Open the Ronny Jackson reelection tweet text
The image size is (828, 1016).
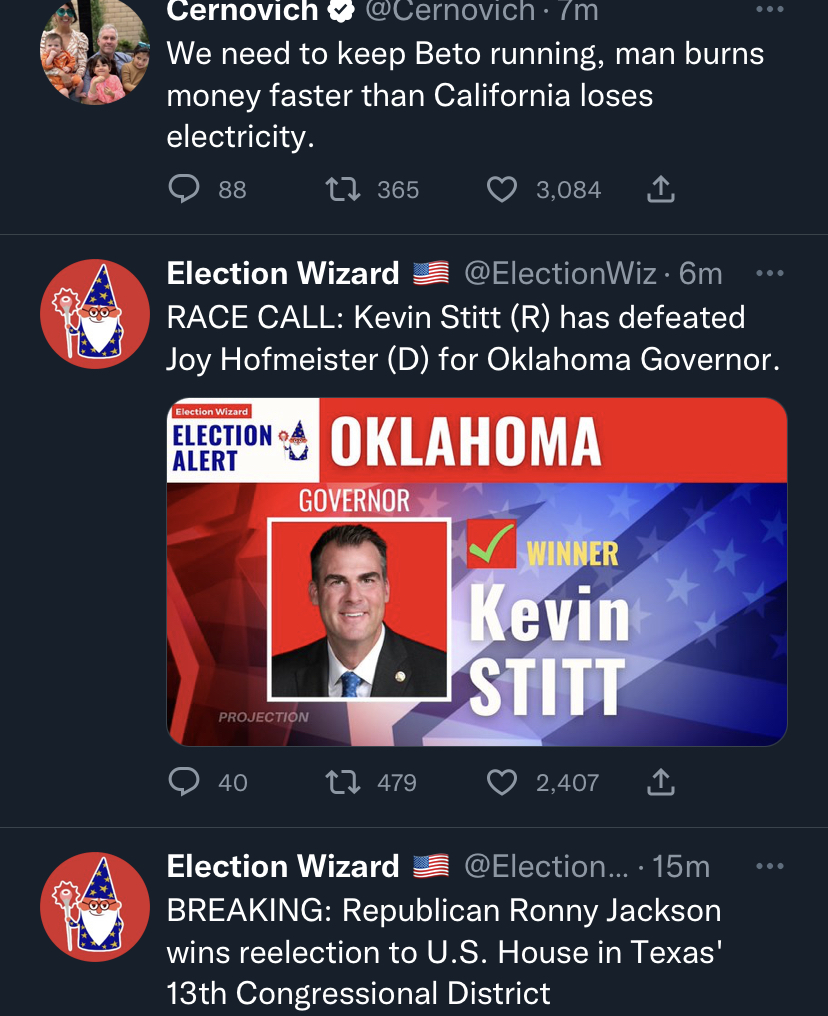(444, 952)
